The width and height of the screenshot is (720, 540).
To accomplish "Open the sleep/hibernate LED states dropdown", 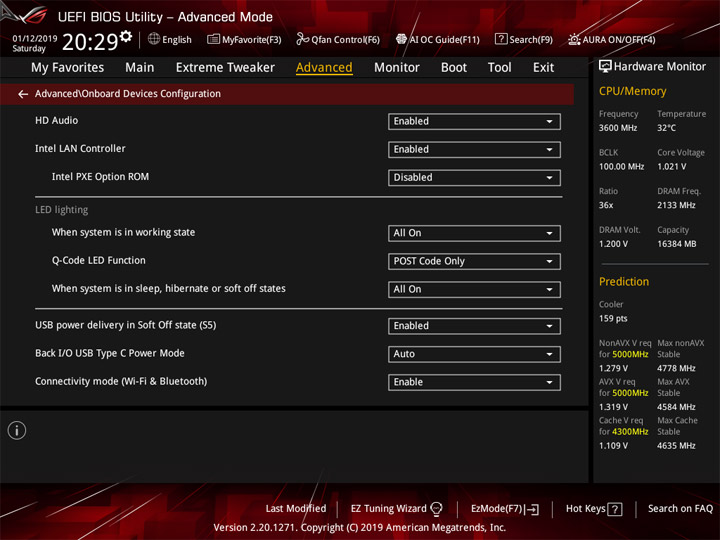I will [474, 289].
